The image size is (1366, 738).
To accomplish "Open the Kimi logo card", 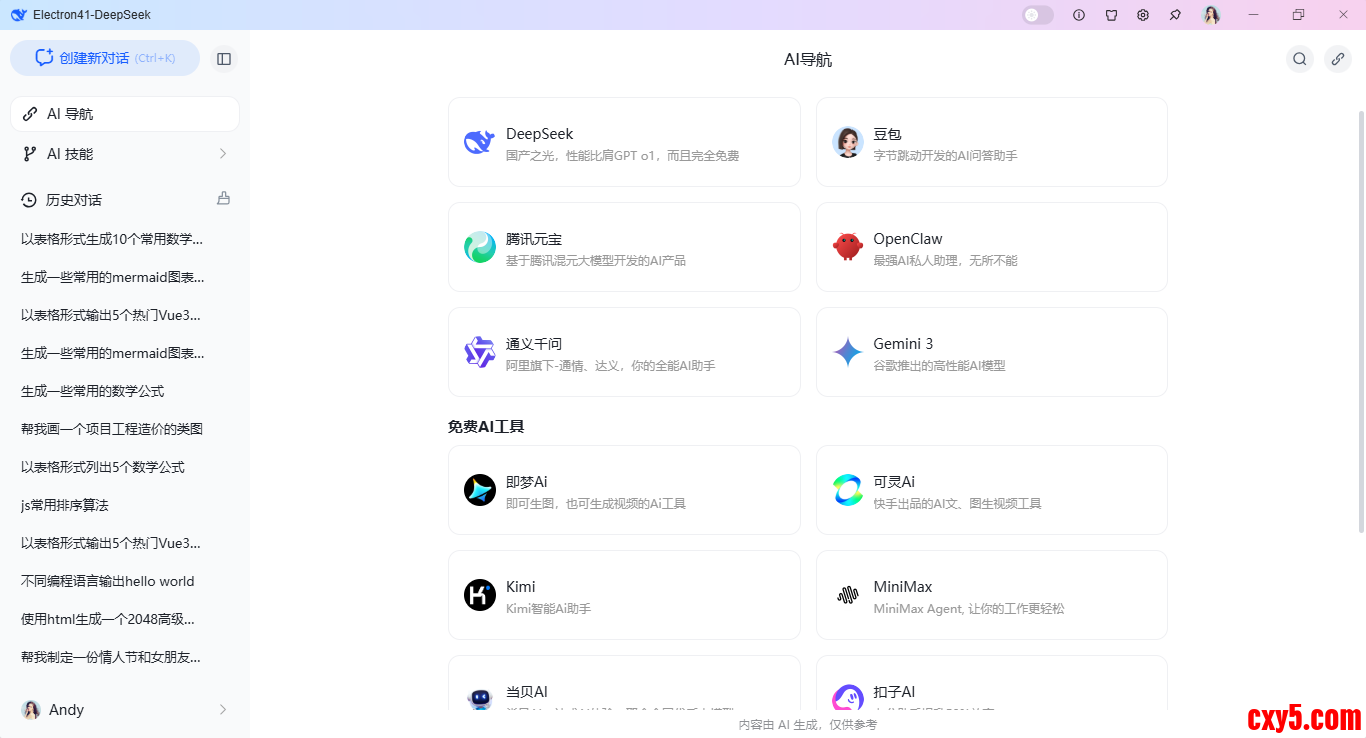I will (624, 595).
